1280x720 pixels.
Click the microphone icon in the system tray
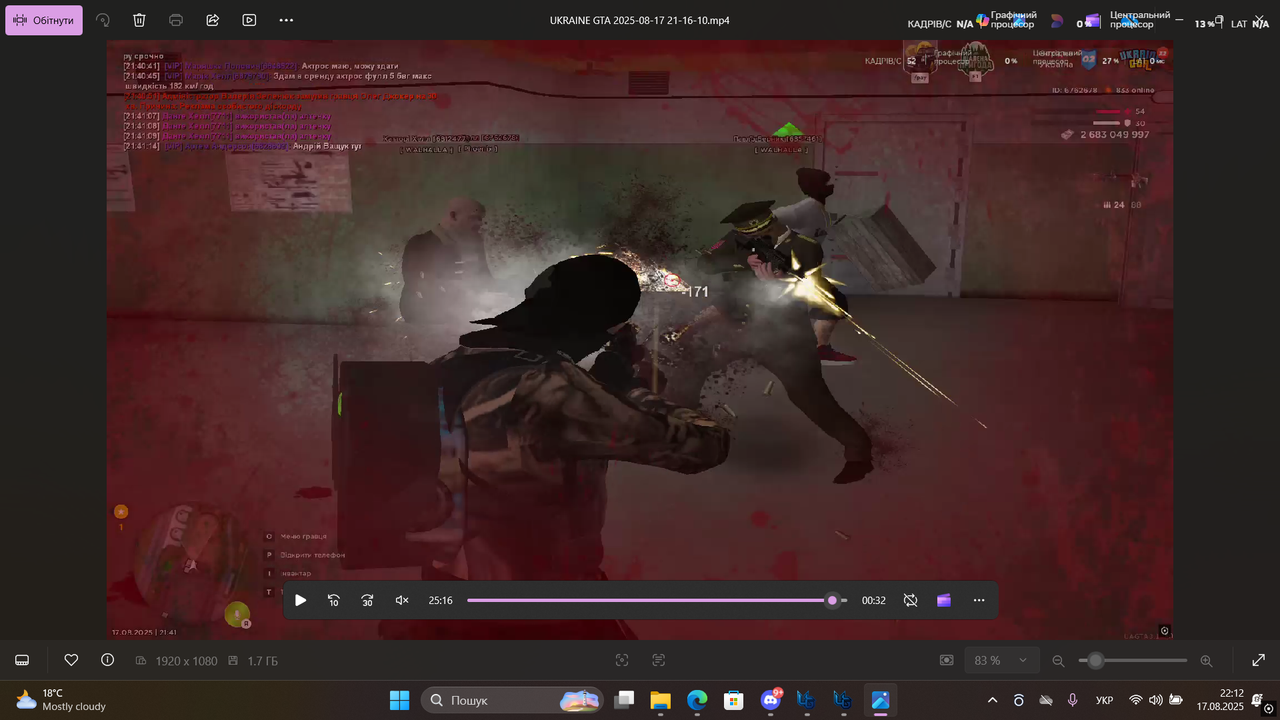coord(1072,700)
